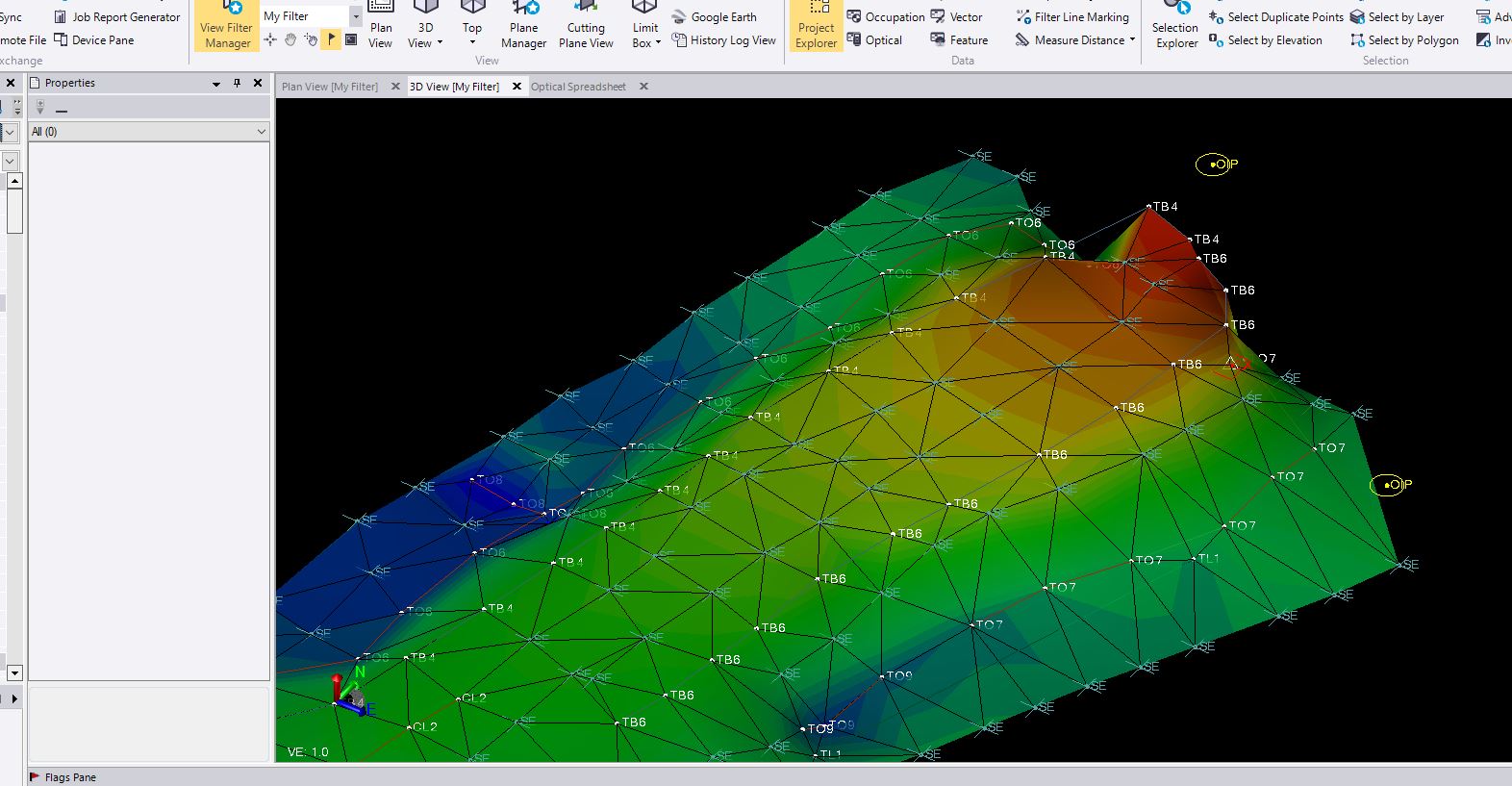Click Select by Elevation
This screenshot has height=786, width=1512.
click(x=1266, y=40)
